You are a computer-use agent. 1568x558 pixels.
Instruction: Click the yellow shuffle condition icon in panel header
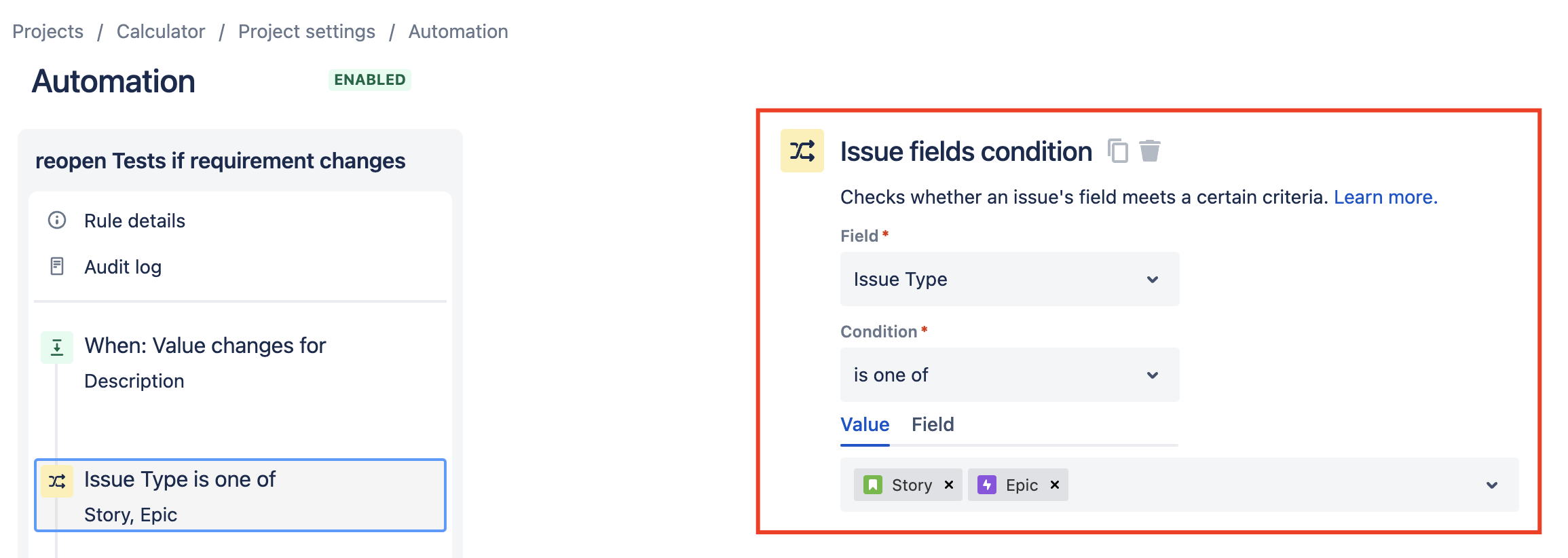coord(802,151)
